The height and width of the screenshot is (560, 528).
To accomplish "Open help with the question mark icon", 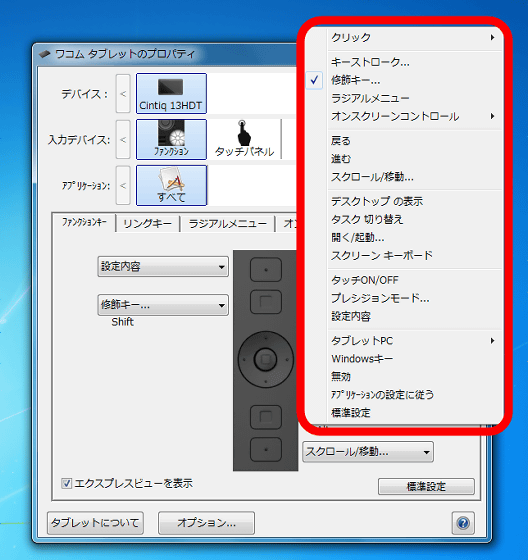I will [x=463, y=523].
